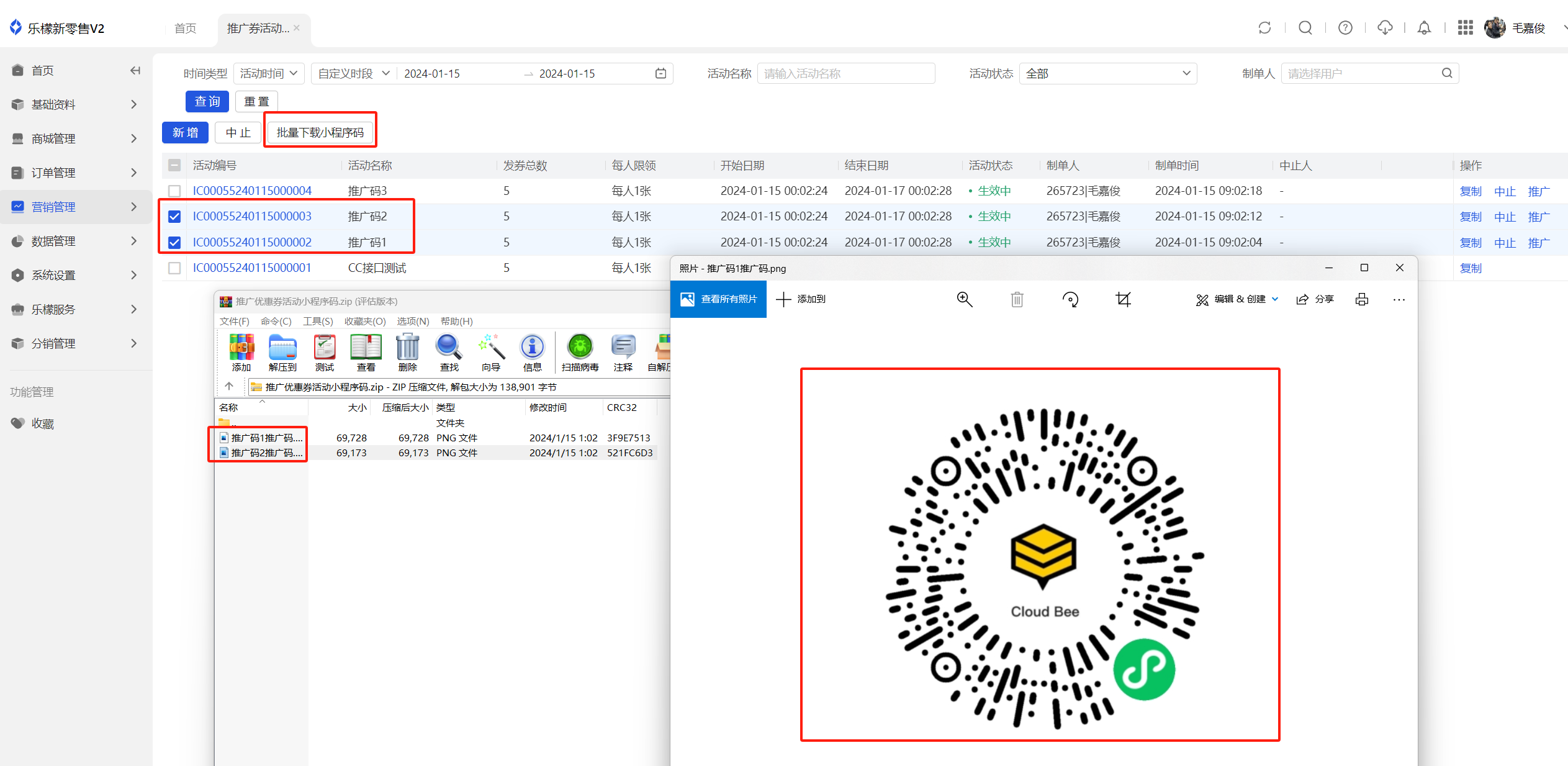The image size is (1568, 766).
Task: Click the WinRAR 向导 wand icon
Action: 491,353
